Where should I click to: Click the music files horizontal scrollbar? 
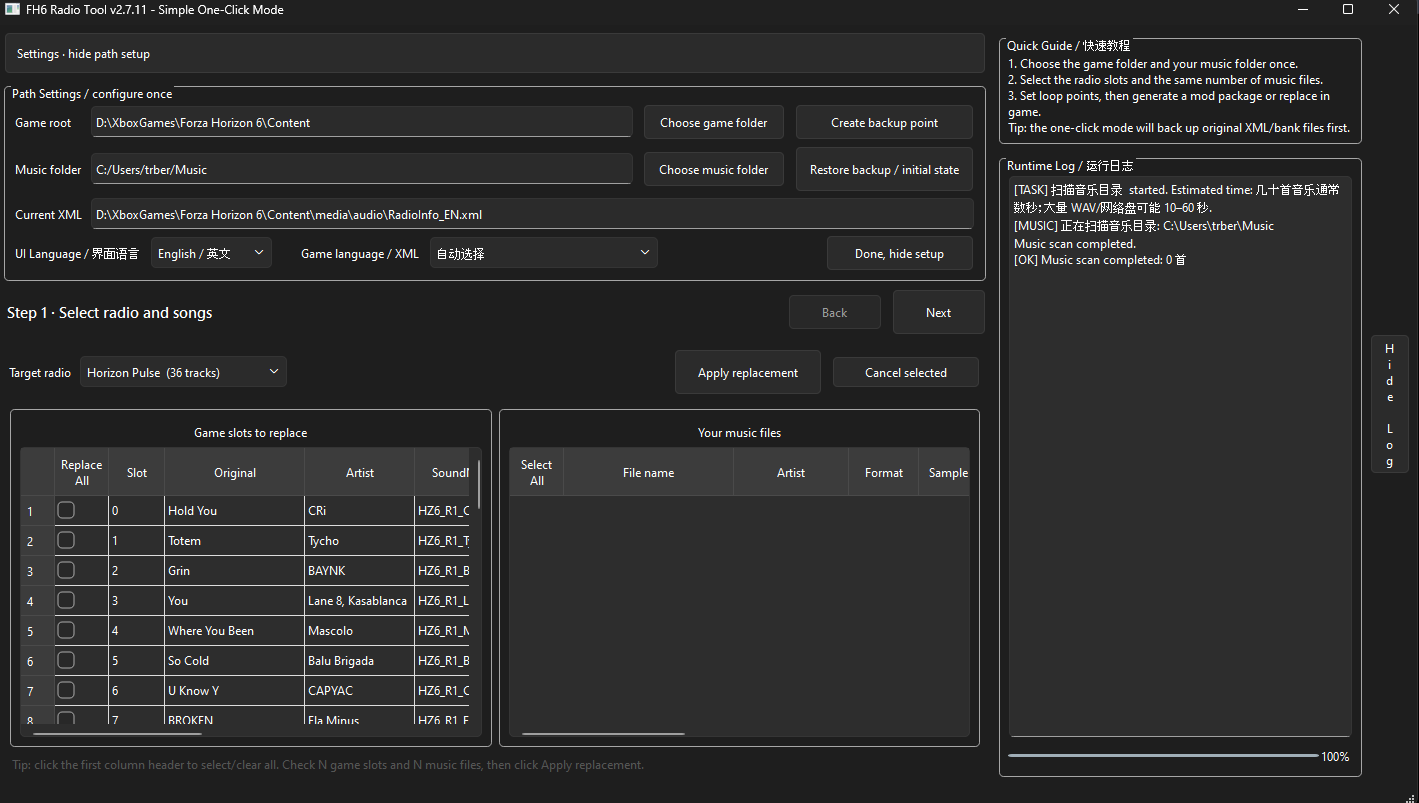[603, 734]
